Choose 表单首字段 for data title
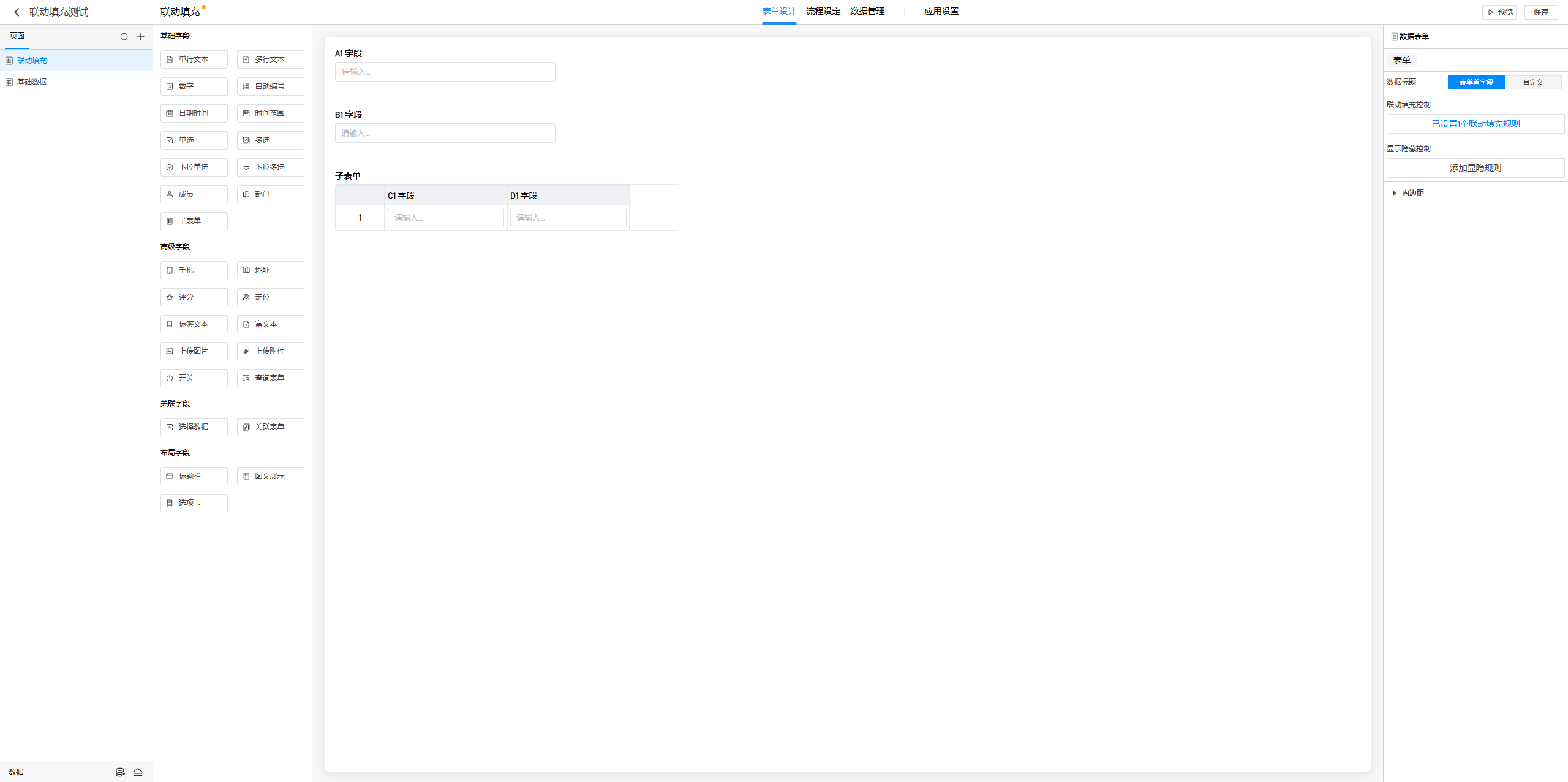Viewport: 1568px width, 782px height. (1476, 82)
